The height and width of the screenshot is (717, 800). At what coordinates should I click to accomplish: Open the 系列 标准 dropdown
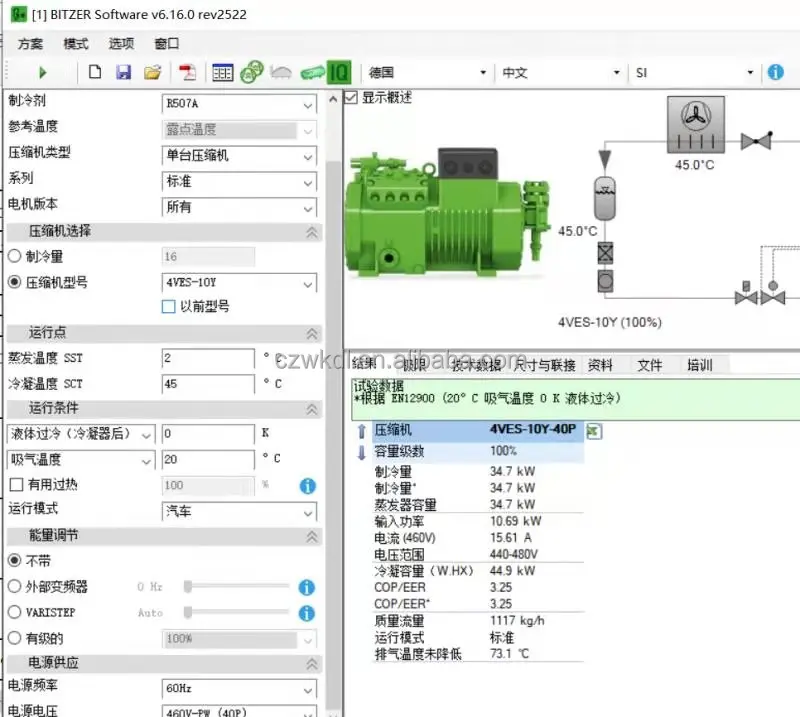coord(239,181)
